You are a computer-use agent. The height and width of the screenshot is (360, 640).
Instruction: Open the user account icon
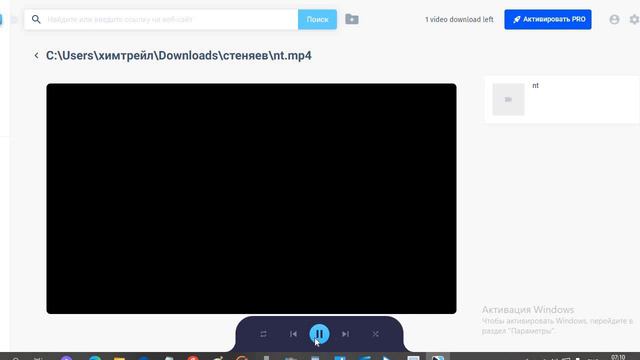pyautogui.click(x=614, y=20)
